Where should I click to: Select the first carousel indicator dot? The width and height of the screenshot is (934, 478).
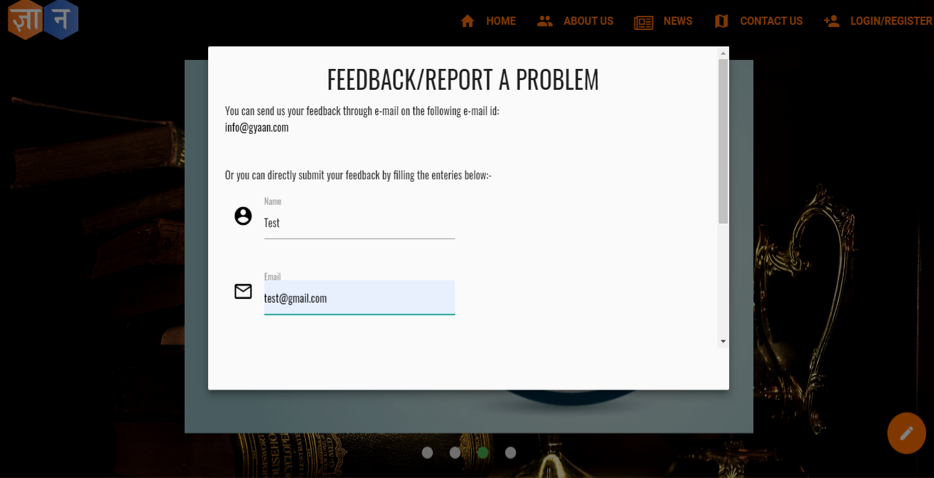tap(427, 453)
